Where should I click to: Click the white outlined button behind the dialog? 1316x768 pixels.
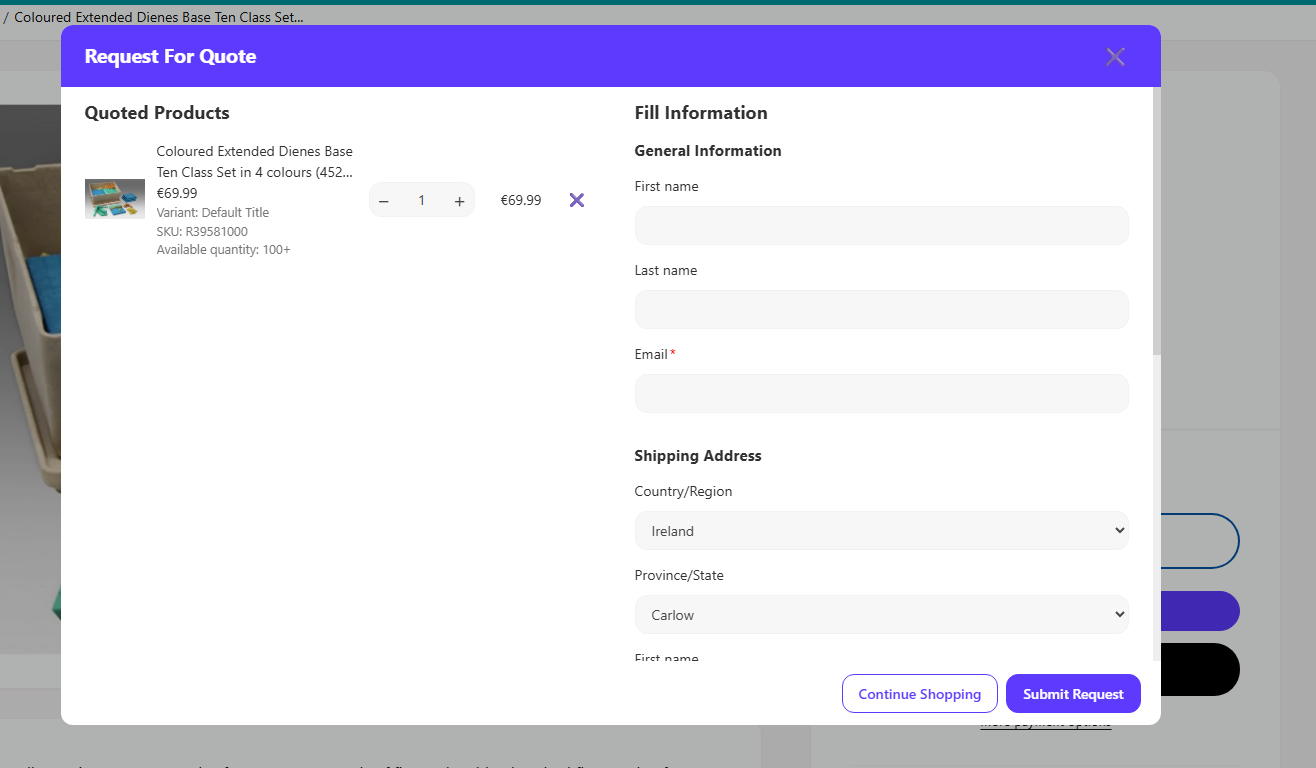1200,541
